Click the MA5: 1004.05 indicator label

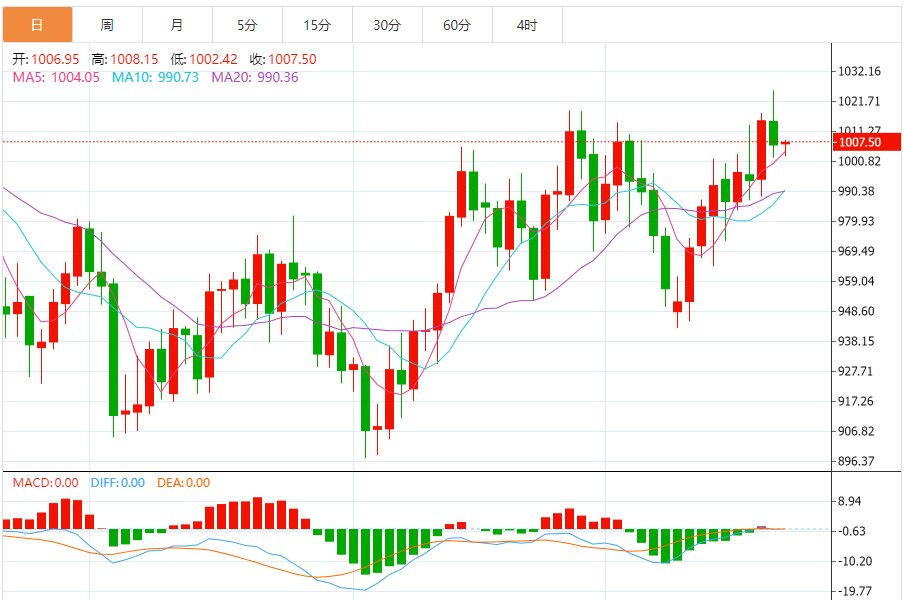click(x=56, y=77)
